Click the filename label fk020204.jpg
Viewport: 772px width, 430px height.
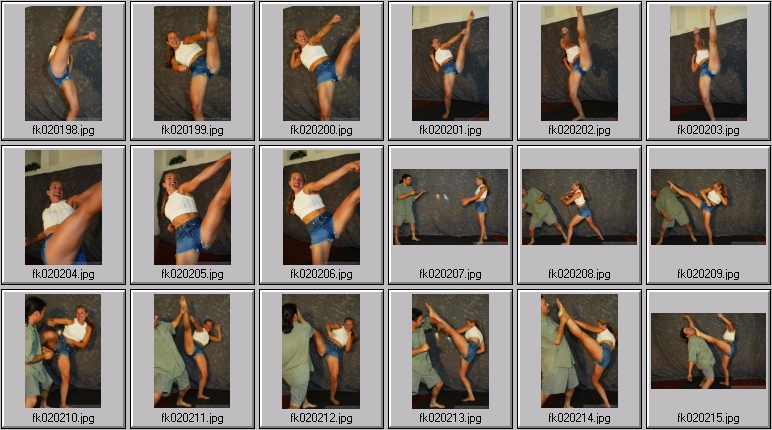tap(64, 274)
